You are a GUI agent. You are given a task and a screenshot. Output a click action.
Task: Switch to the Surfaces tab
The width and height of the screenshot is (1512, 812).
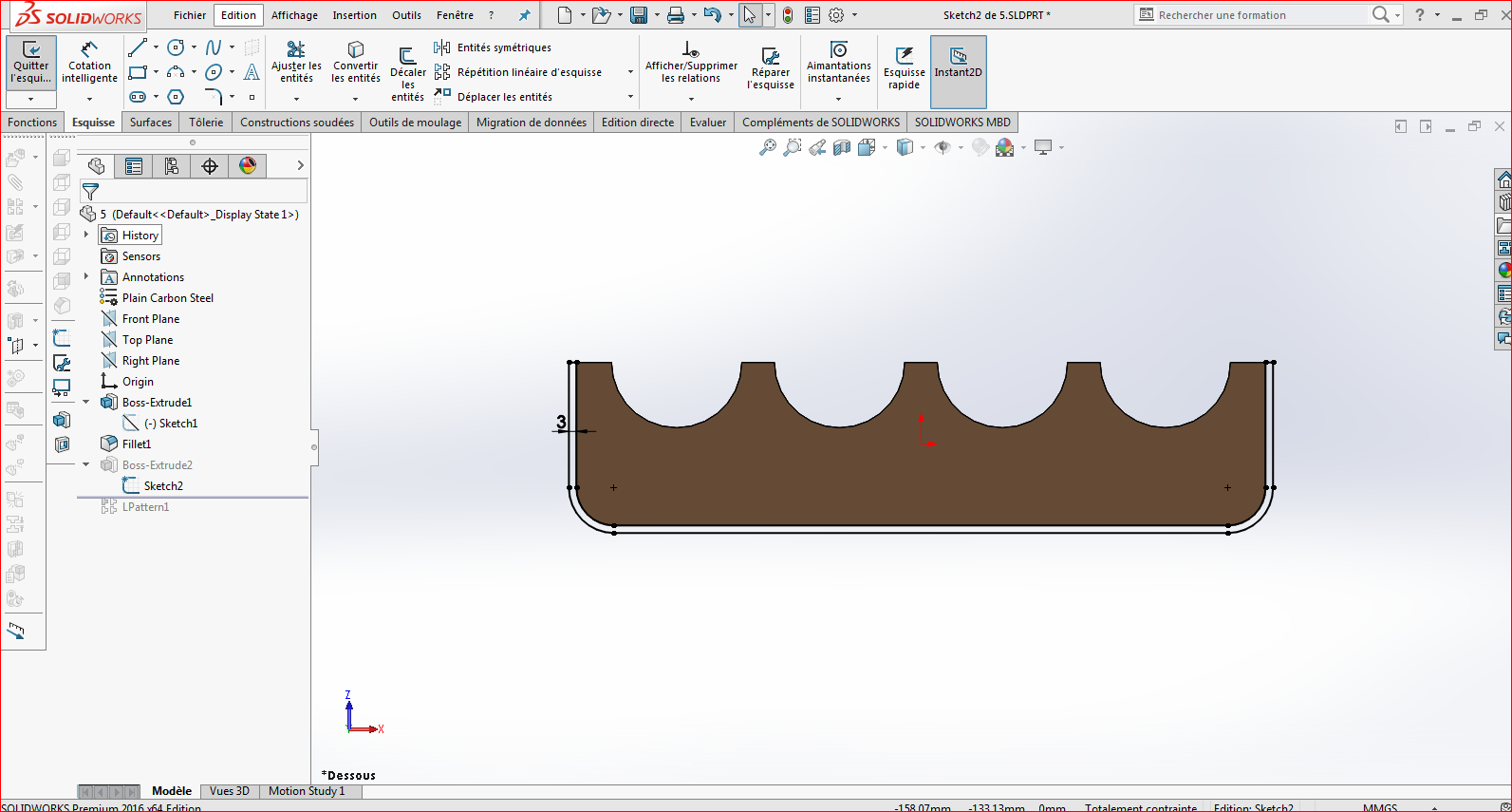(x=151, y=123)
